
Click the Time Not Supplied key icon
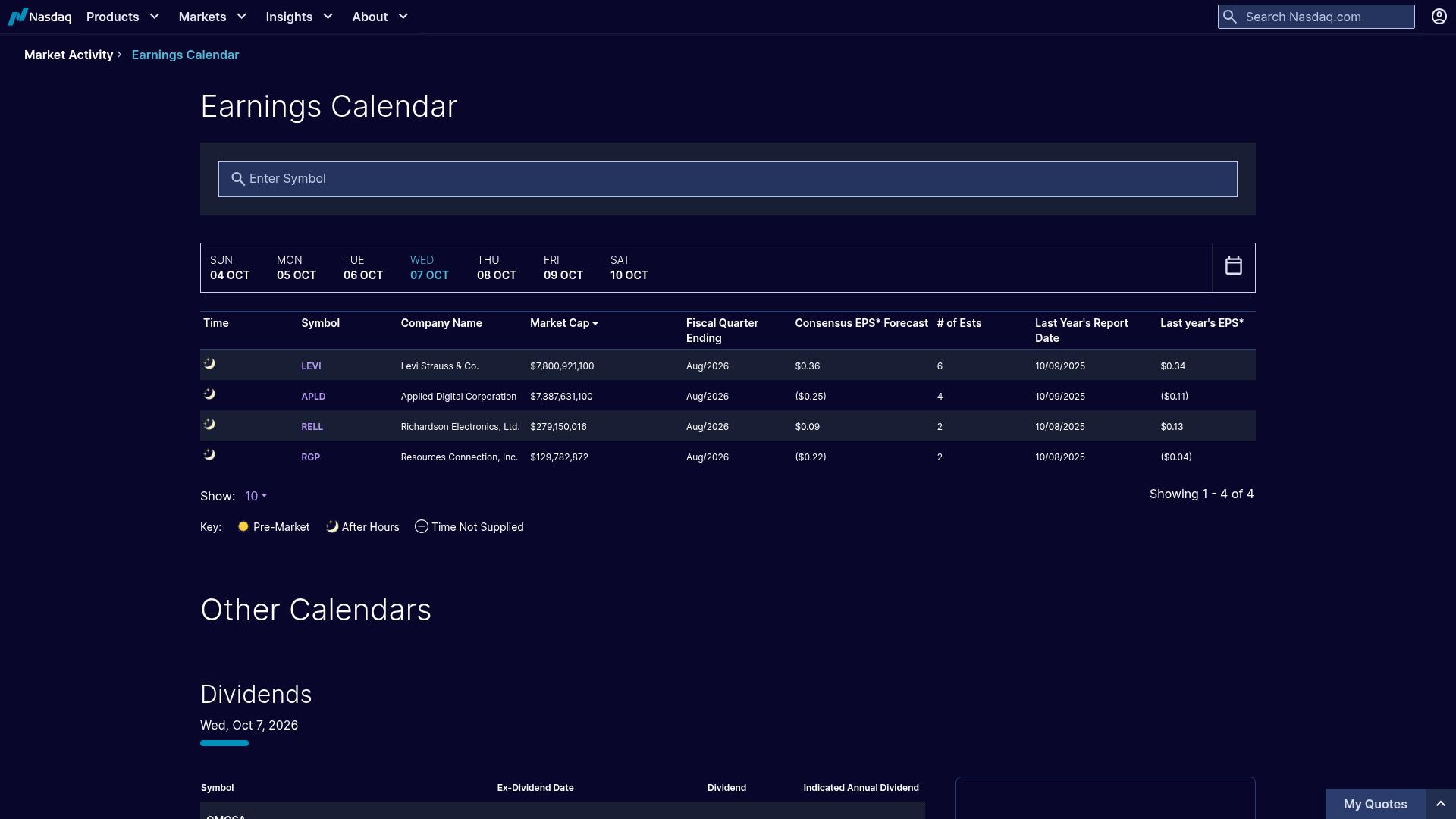tap(421, 526)
